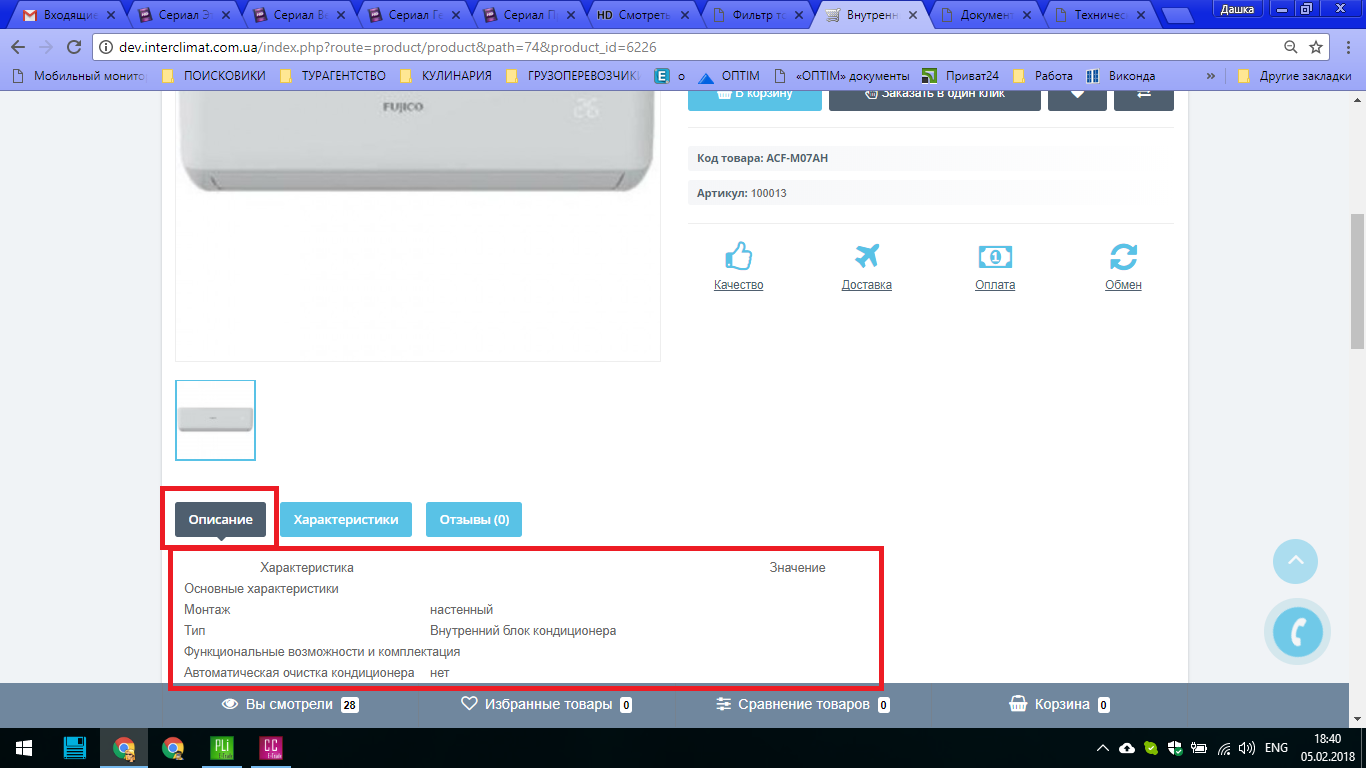Viewport: 1366px width, 768px height.
Task: Switch to the Gmail Входящие browser tab
Action: pyautogui.click(x=70, y=15)
